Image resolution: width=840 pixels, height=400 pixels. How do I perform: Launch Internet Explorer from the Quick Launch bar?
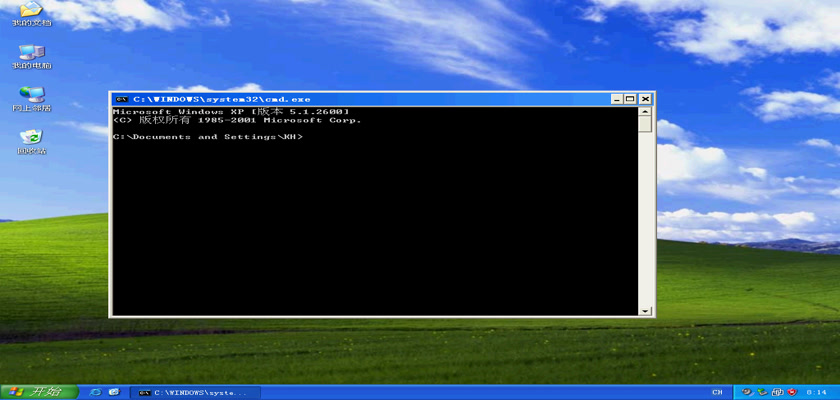tap(93, 392)
